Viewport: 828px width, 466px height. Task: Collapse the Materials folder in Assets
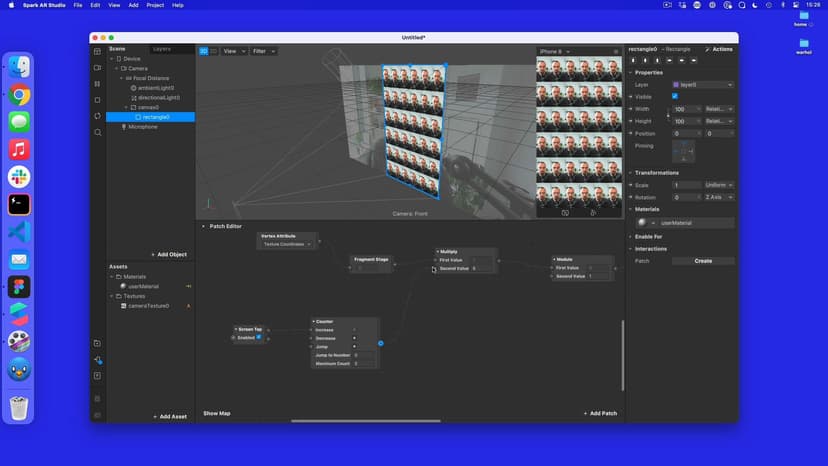112,277
